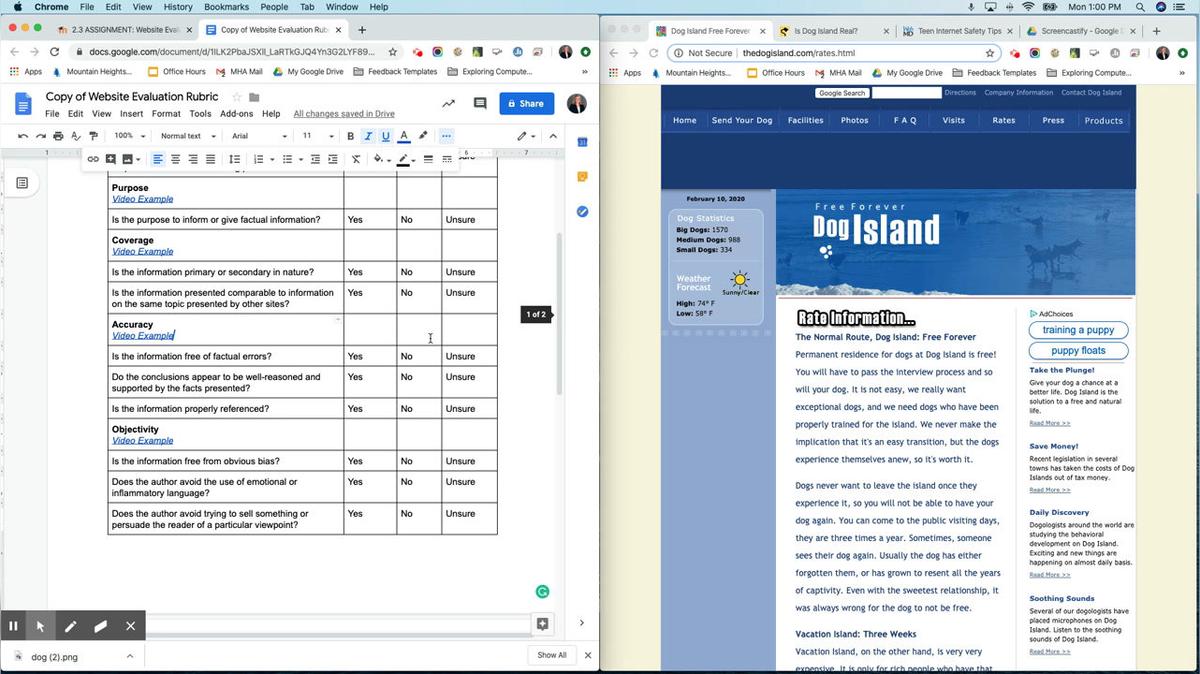Image resolution: width=1200 pixels, height=674 pixels.
Task: Move the document using the folder icon
Action: pos(254,97)
